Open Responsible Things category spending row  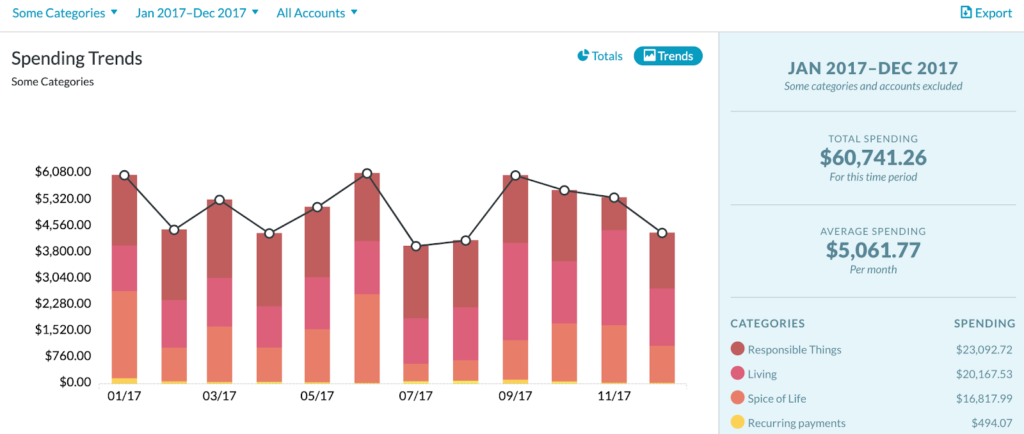[872, 349]
